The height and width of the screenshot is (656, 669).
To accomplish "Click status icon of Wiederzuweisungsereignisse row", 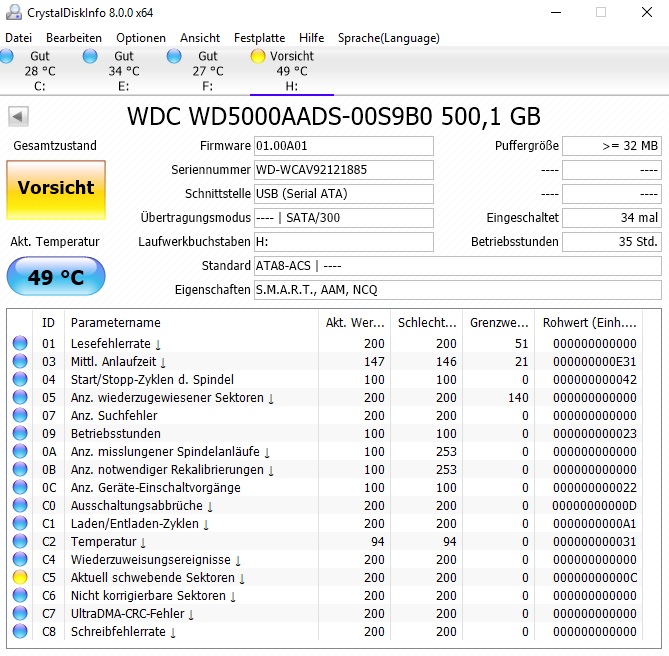I will coord(20,559).
